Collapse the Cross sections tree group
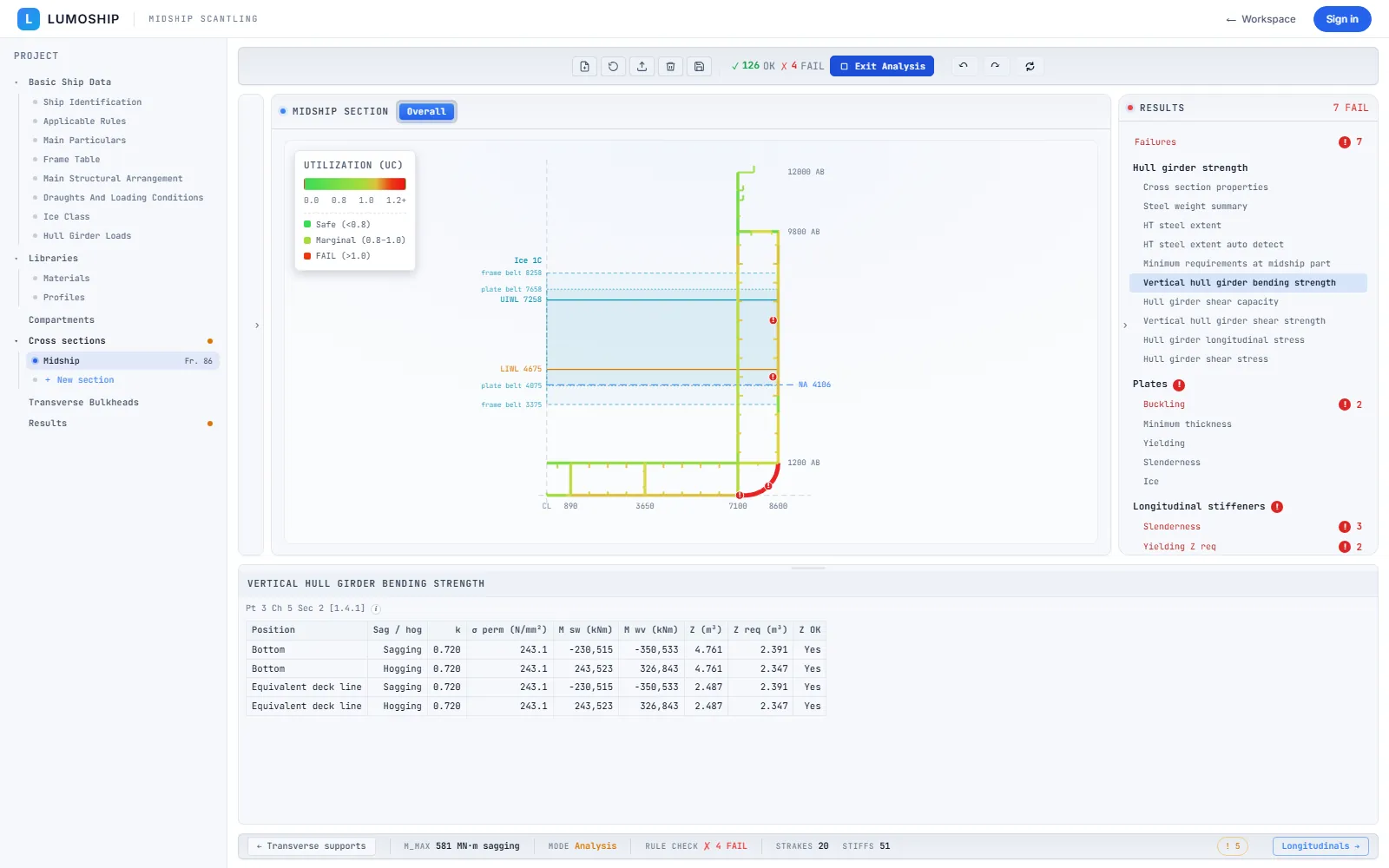The image size is (1389, 868). coord(16,341)
